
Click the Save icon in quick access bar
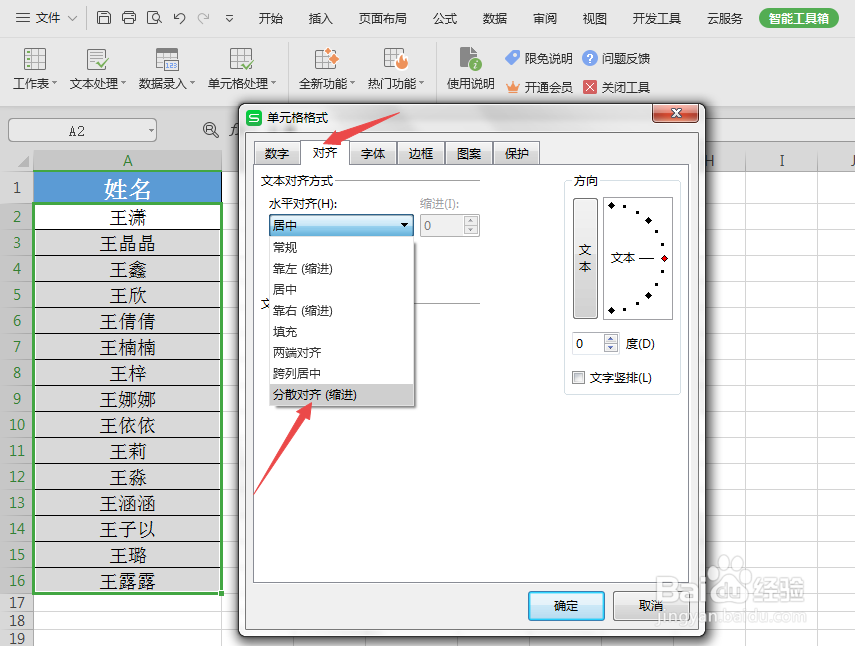click(103, 17)
